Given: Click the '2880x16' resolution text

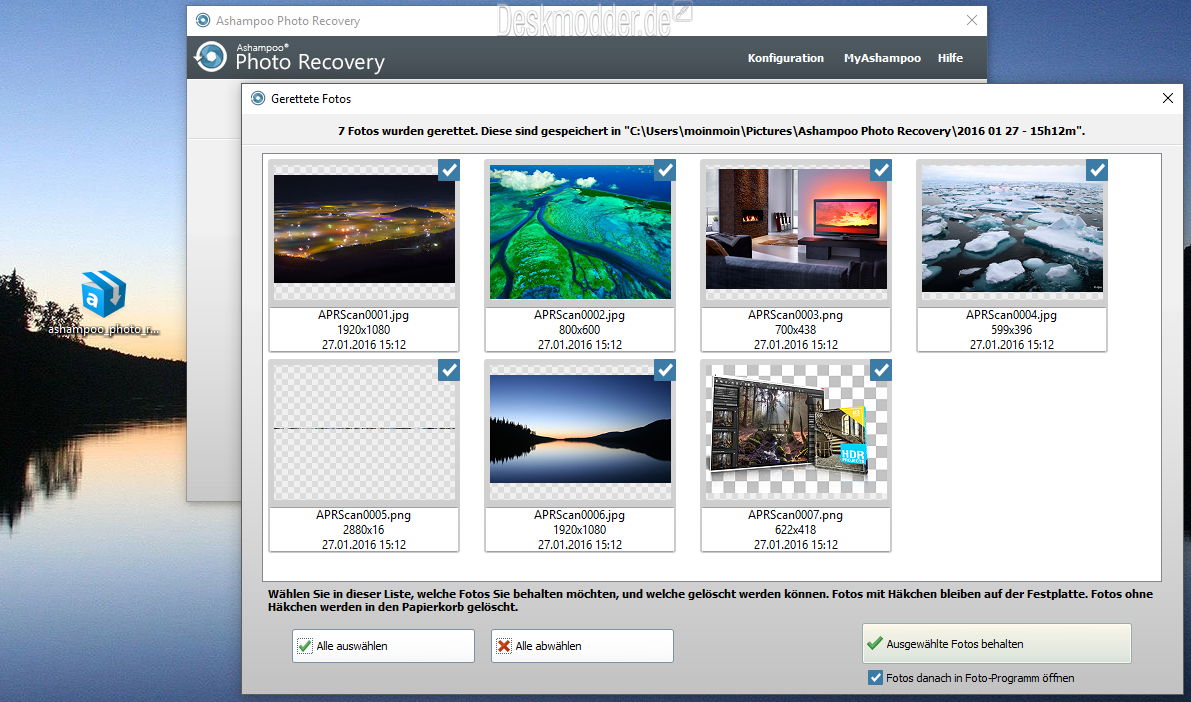Looking at the screenshot, I should (x=364, y=530).
